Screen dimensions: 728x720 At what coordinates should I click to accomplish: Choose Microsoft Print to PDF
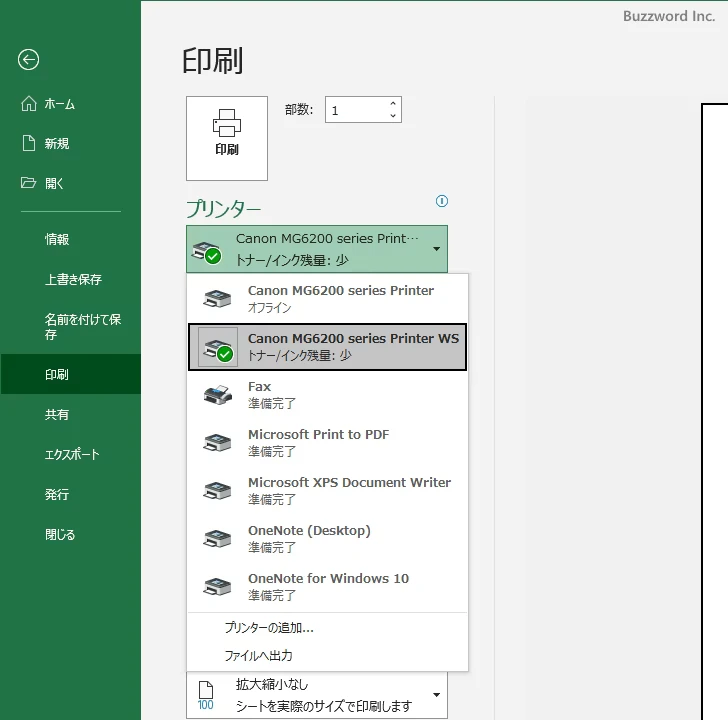tap(327, 442)
